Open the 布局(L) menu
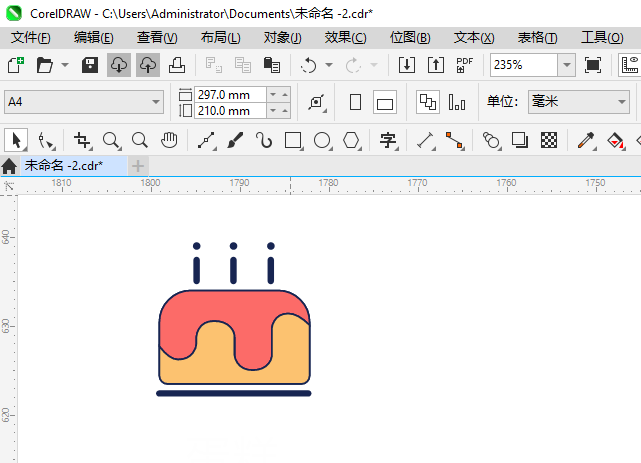641x463 pixels. click(x=220, y=38)
